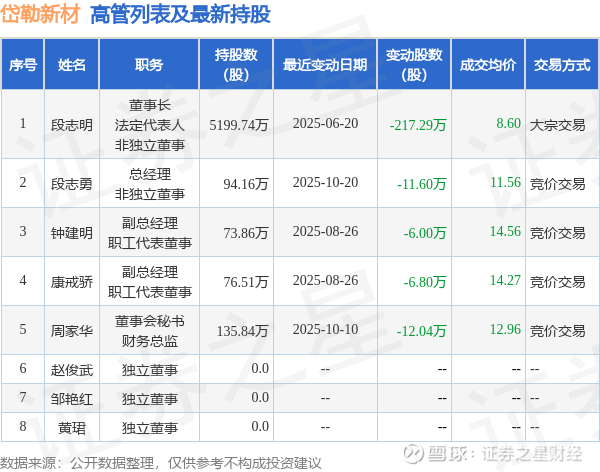Select the 成交均价 column header
This screenshot has height=472, width=600.
[x=488, y=65]
